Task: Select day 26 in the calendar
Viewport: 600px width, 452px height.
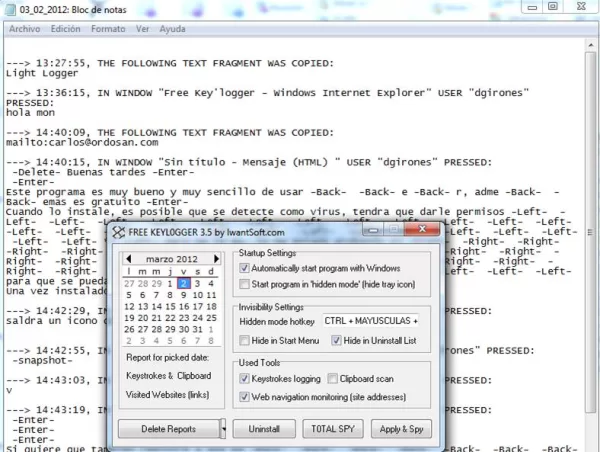Action: tap(129, 329)
